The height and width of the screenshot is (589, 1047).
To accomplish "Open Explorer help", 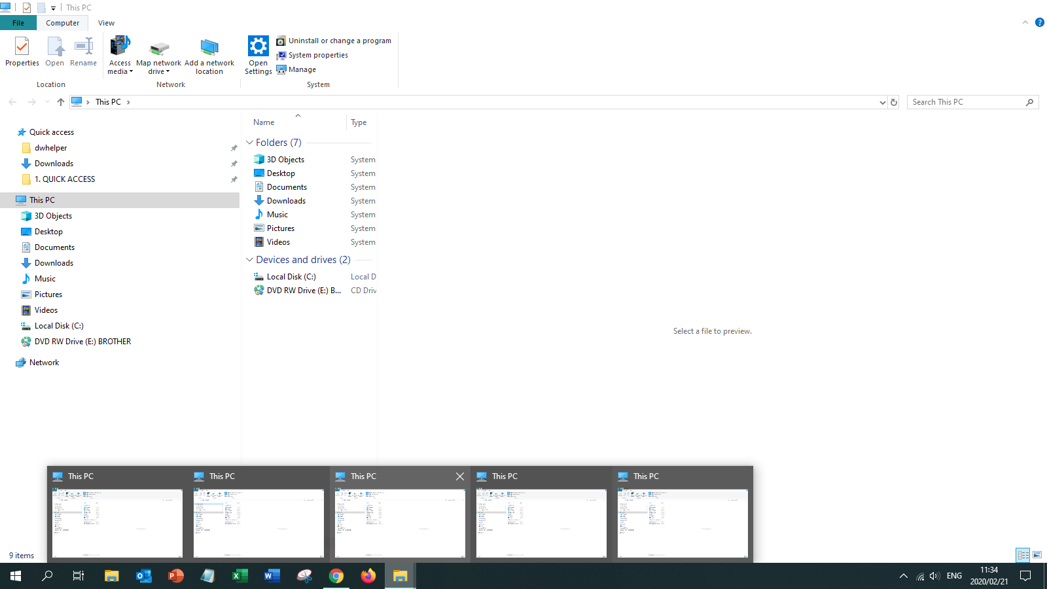I will (x=1040, y=23).
